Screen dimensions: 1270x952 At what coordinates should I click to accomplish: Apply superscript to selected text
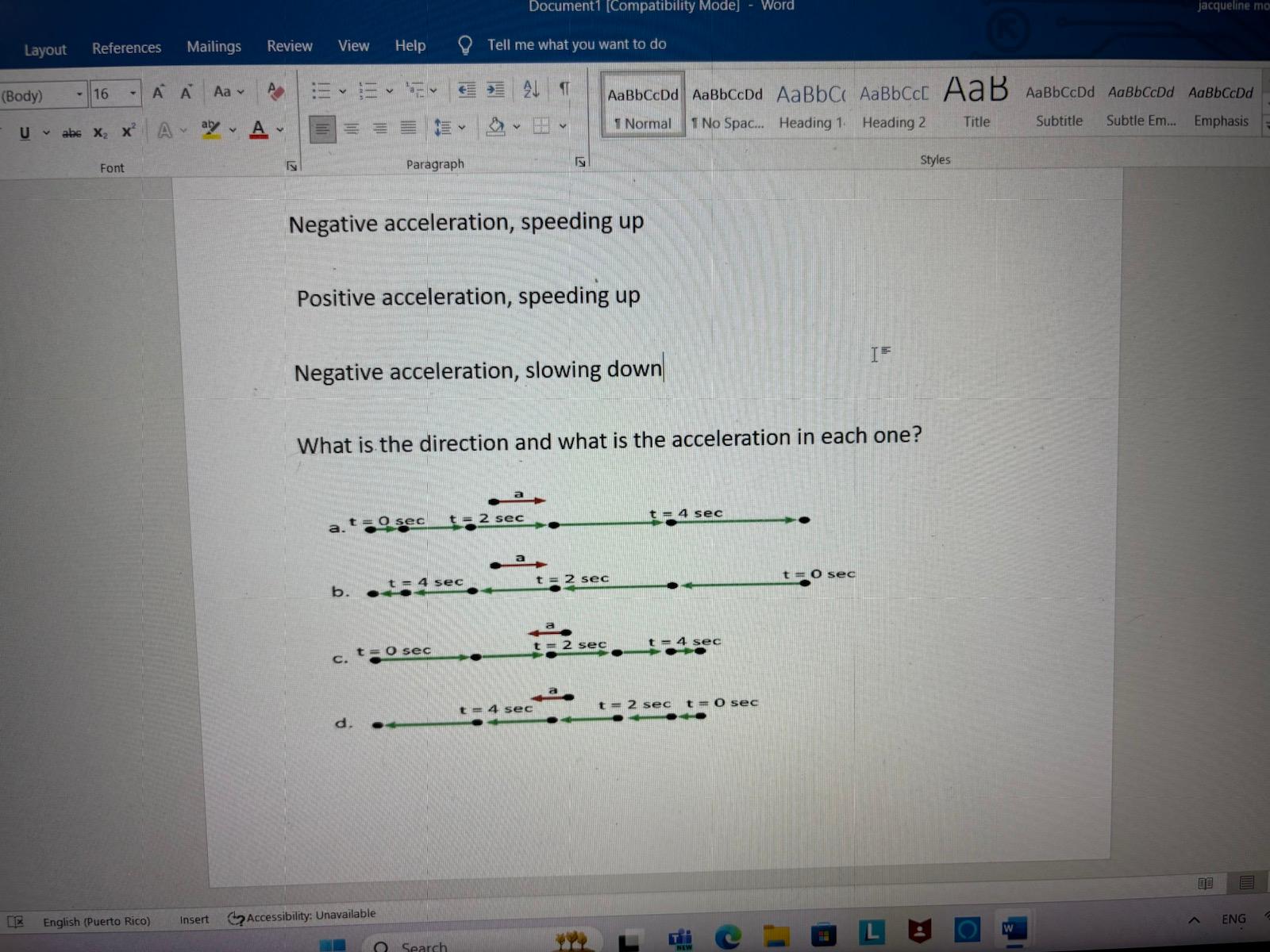[128, 129]
